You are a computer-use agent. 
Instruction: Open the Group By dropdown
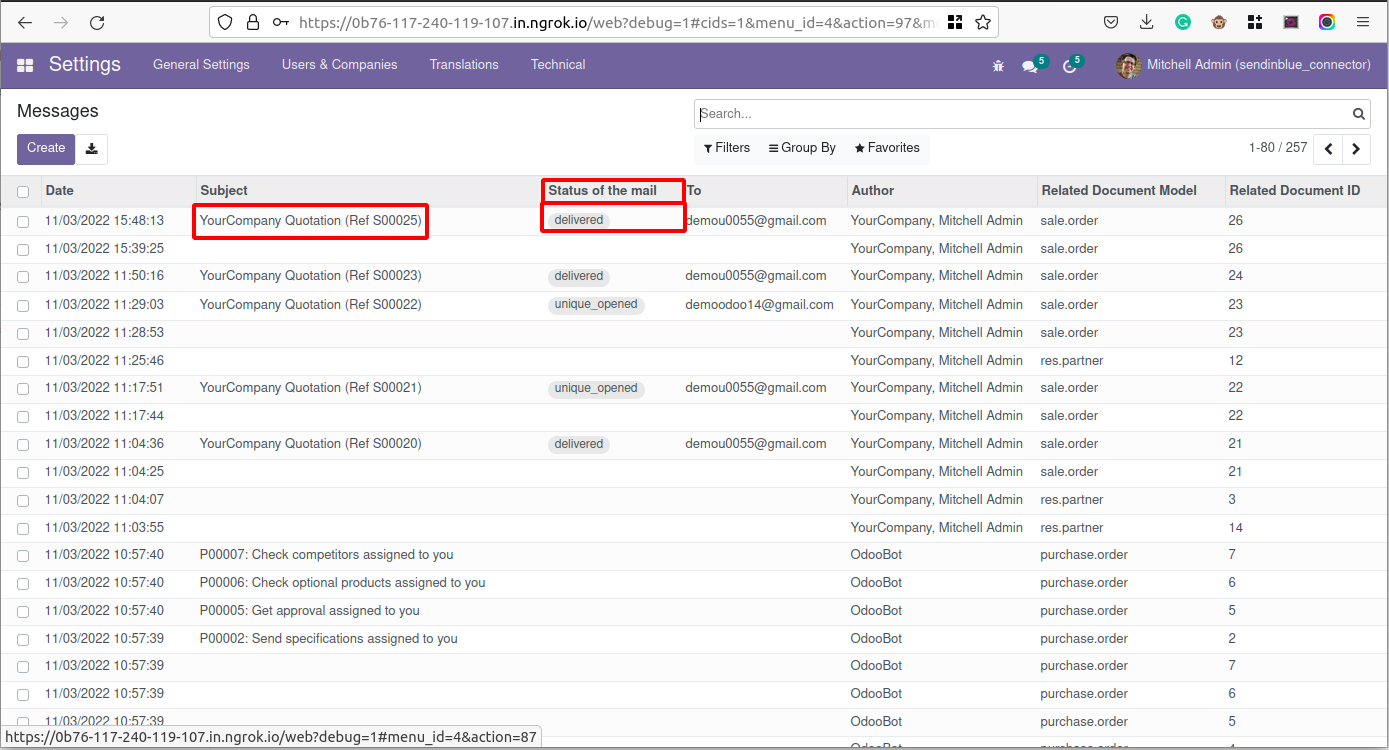click(x=802, y=148)
